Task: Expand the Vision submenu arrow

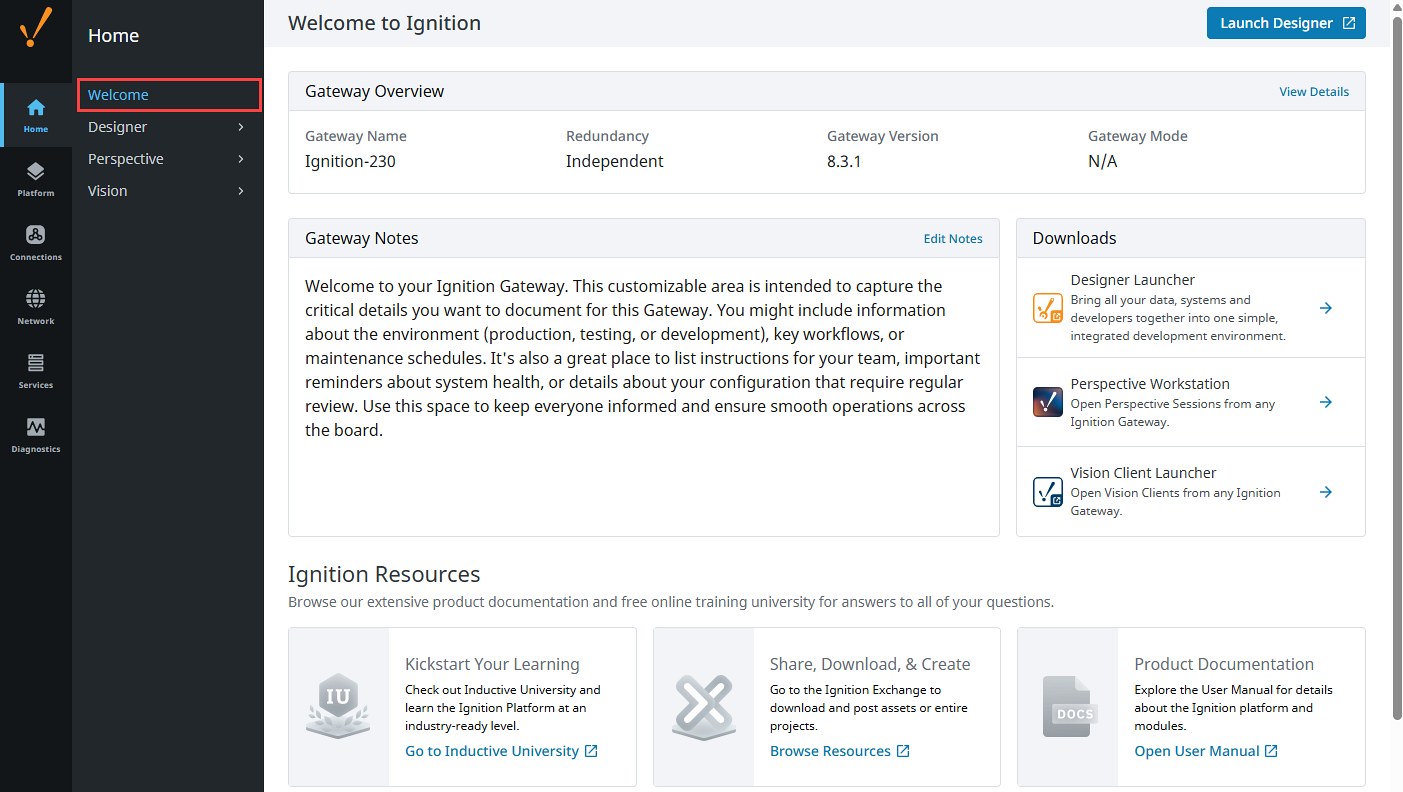Action: [241, 191]
